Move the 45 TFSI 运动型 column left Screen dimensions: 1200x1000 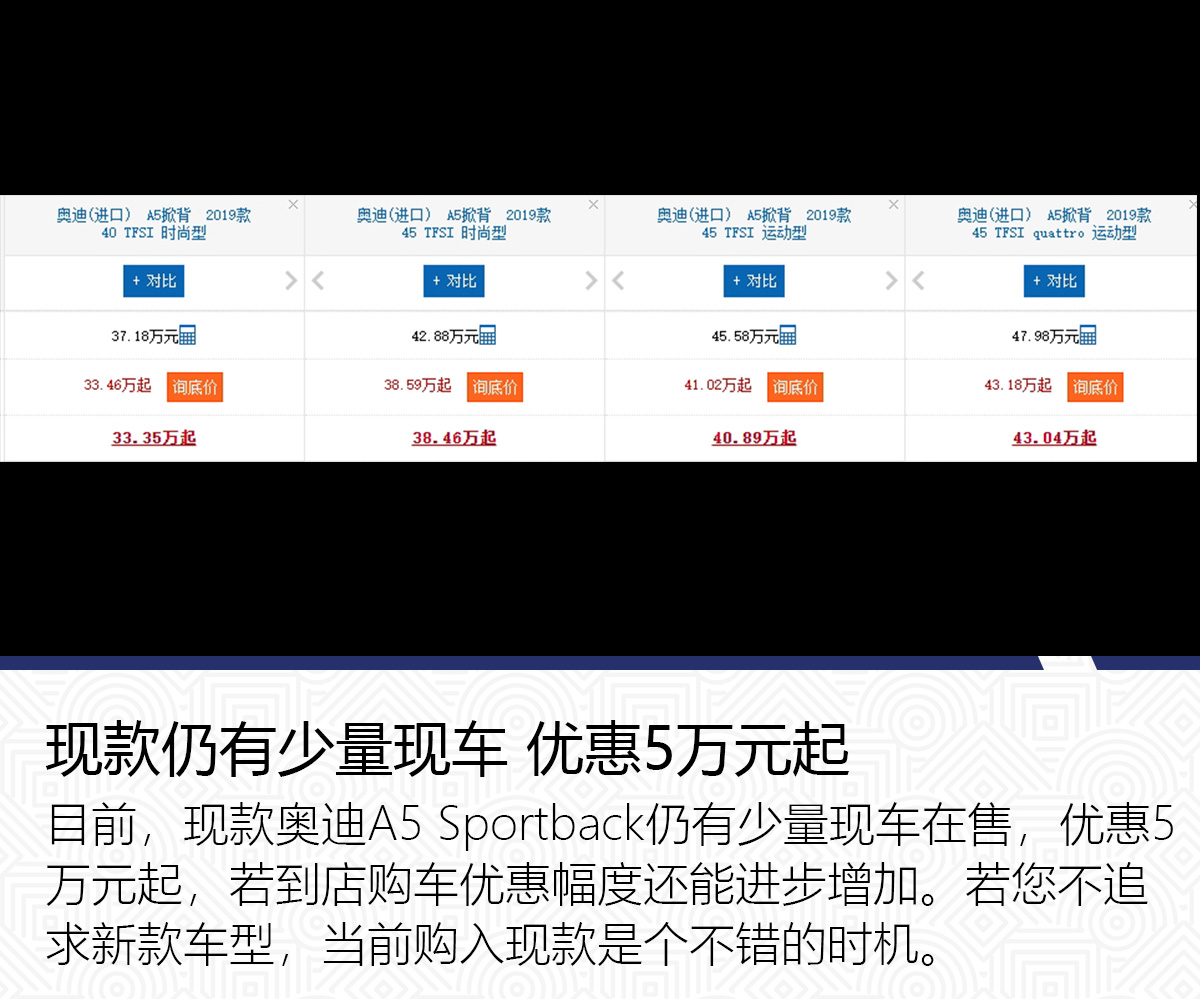(x=618, y=281)
